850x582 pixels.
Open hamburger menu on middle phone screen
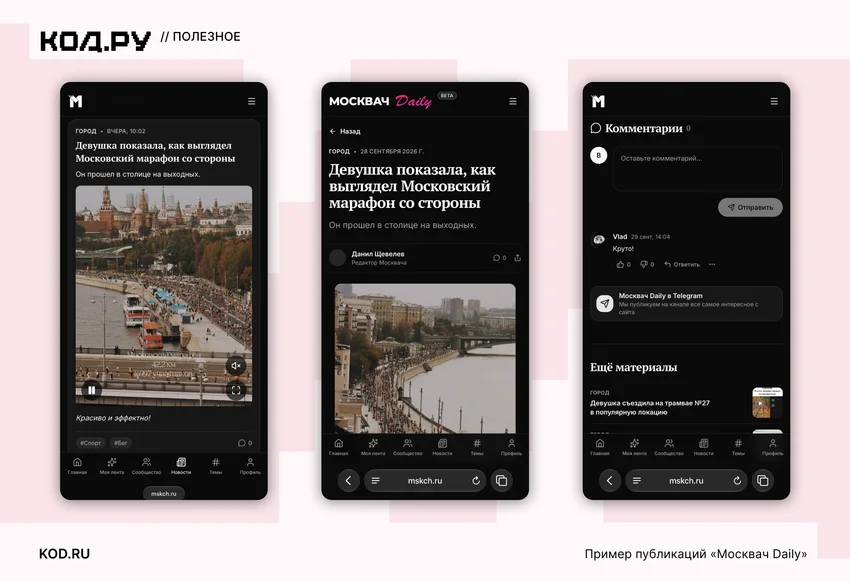pos(513,101)
